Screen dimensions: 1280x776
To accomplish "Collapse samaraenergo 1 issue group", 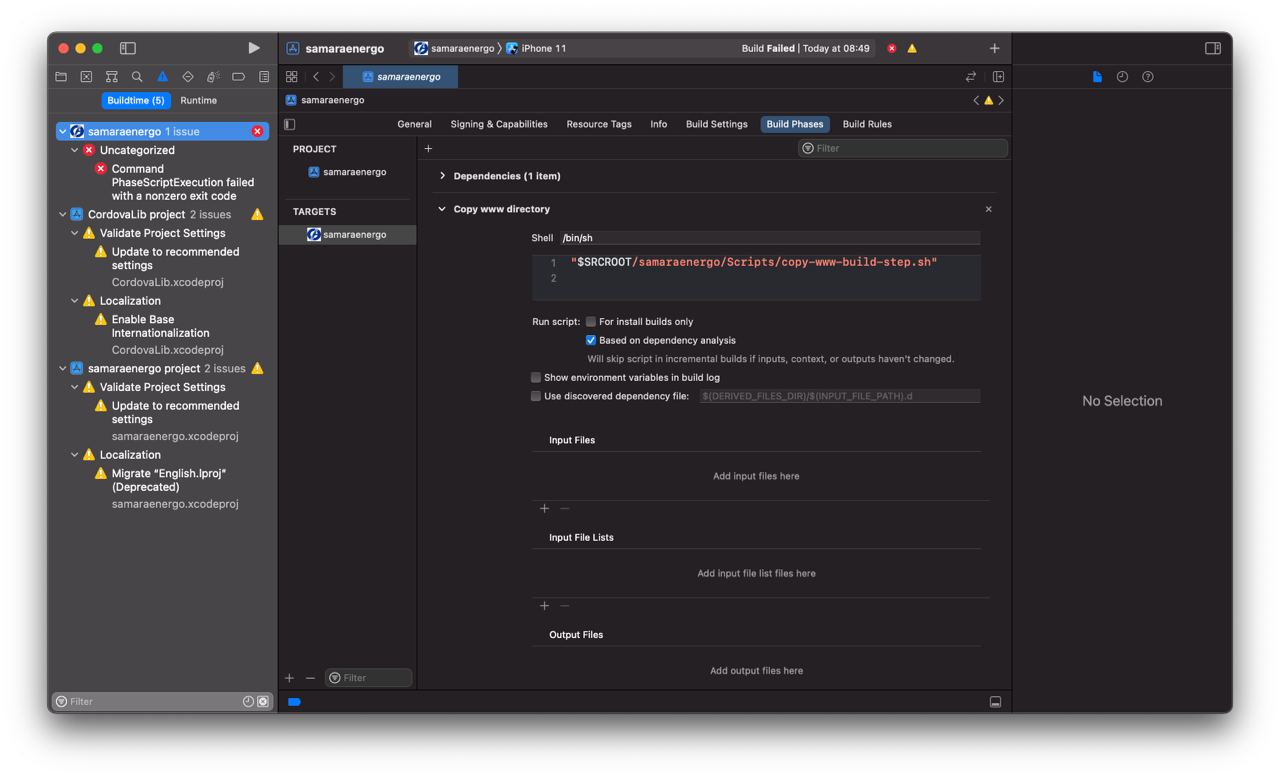I will click(63, 132).
